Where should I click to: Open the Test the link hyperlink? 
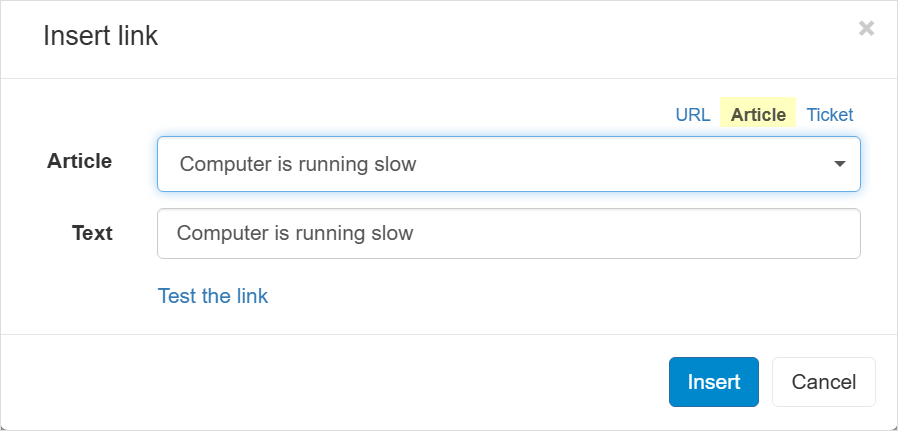[213, 296]
